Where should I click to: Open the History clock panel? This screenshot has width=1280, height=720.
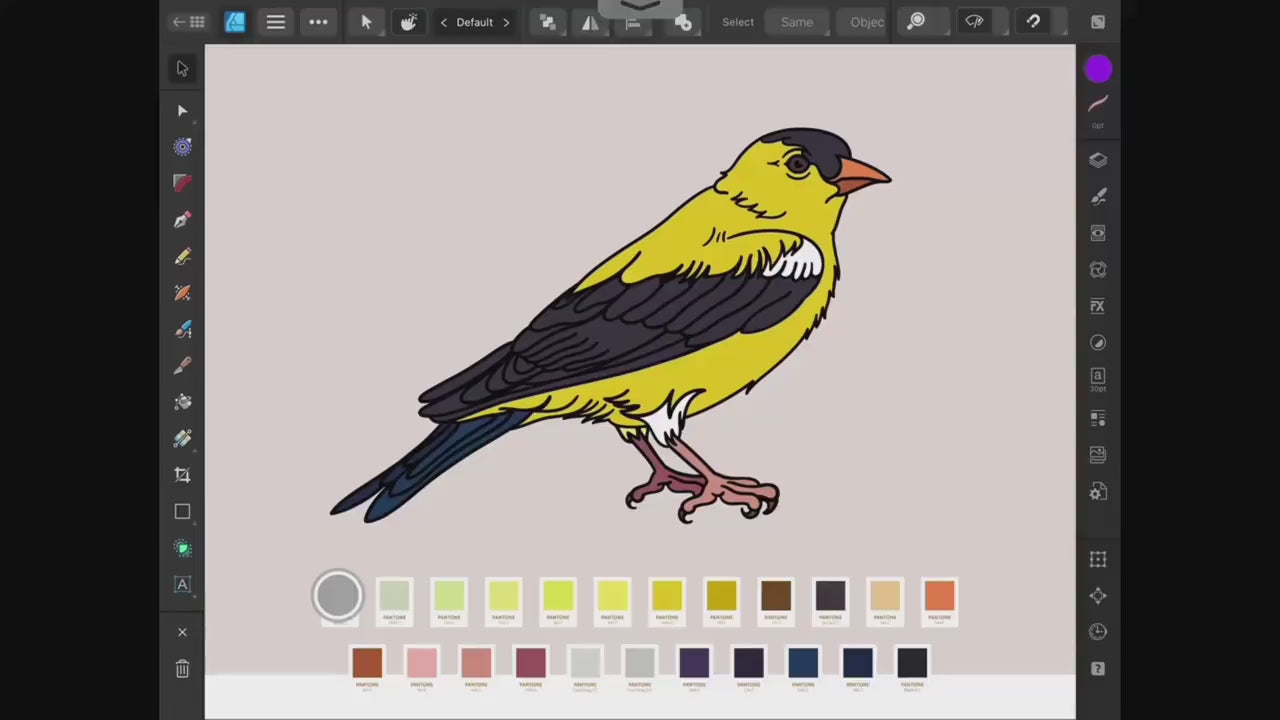1098,632
